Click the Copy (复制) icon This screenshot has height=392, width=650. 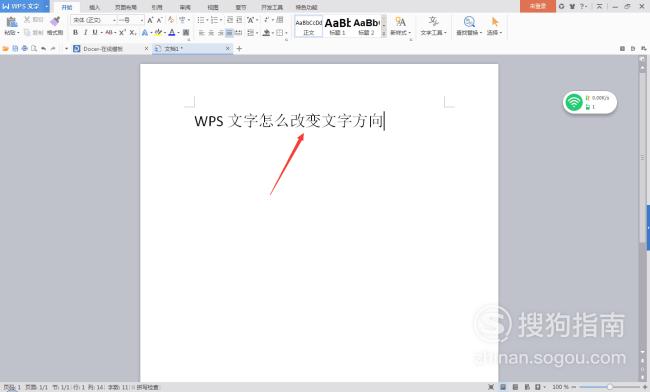pos(27,32)
